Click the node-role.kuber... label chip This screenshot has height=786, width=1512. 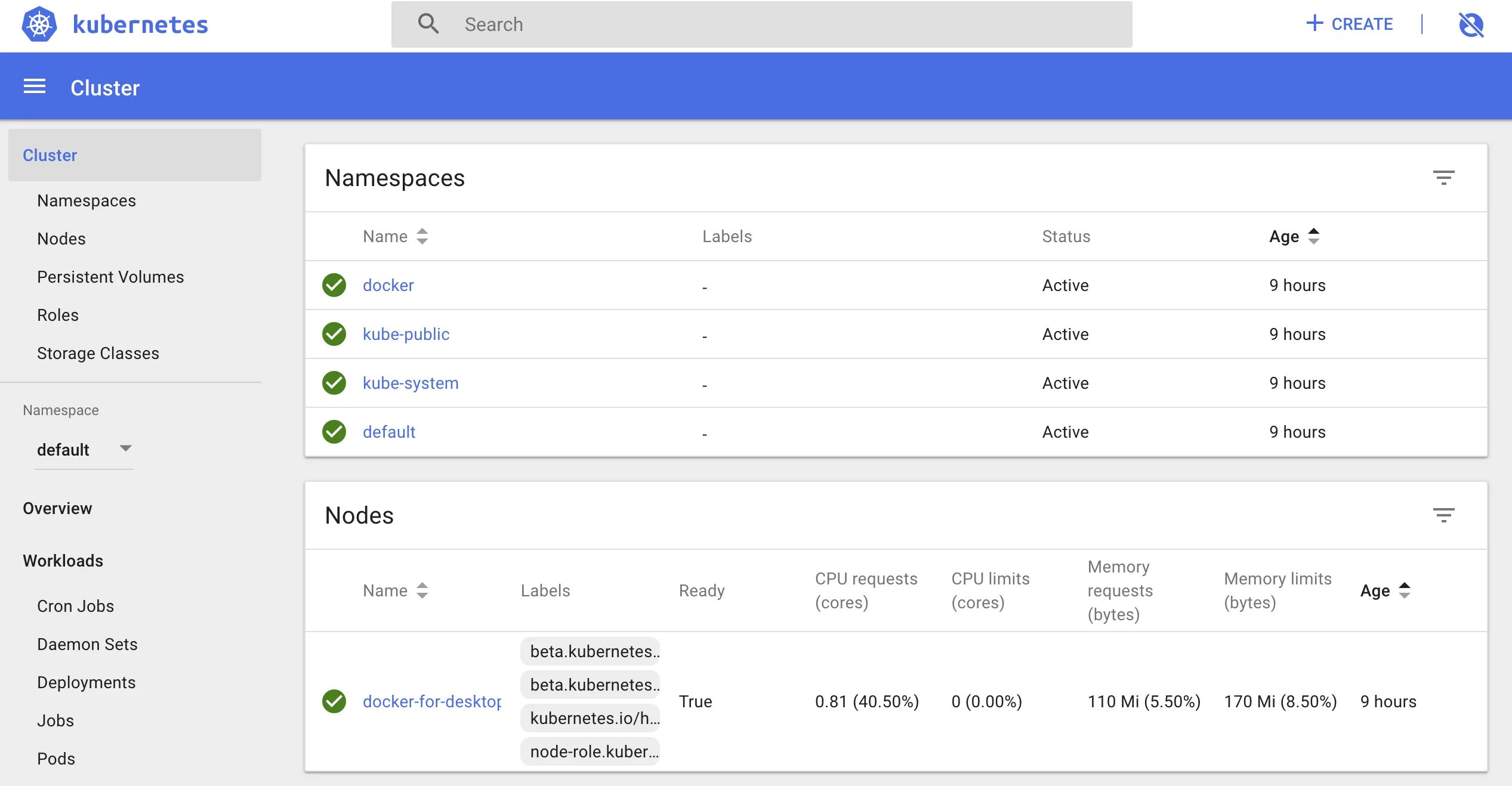pos(590,751)
